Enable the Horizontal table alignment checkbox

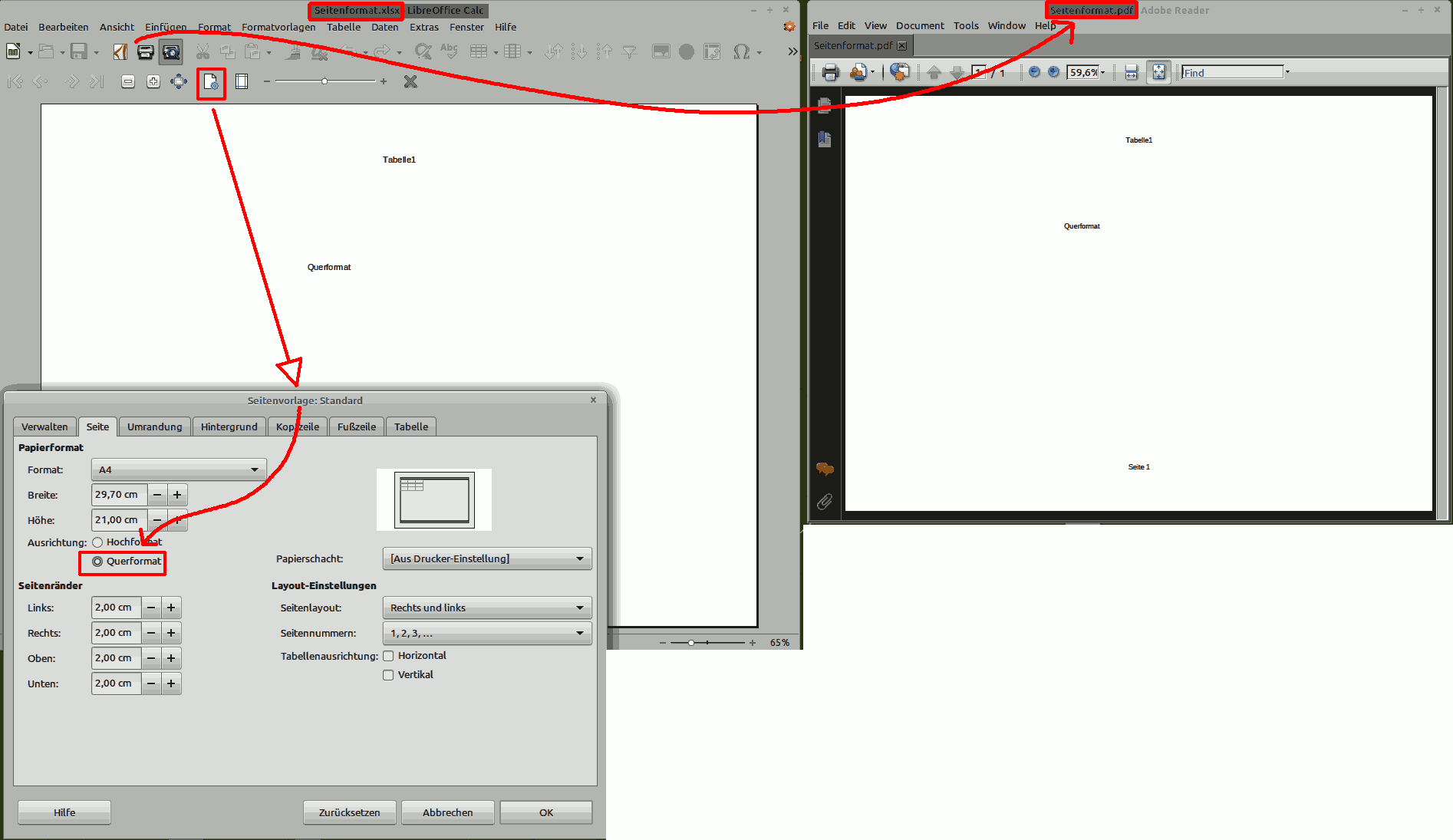388,656
